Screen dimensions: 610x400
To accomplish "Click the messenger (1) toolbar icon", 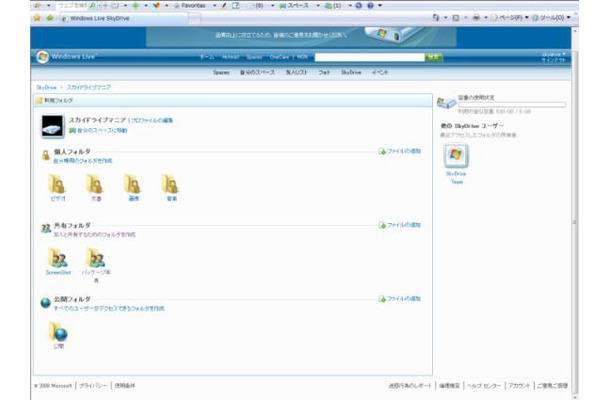I will coord(333,5).
